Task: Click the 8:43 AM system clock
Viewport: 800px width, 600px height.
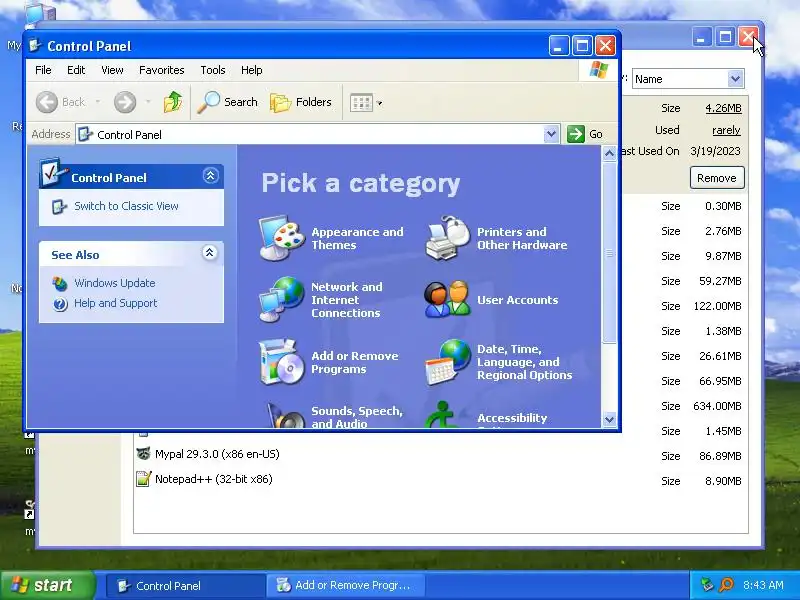Action: 763,585
